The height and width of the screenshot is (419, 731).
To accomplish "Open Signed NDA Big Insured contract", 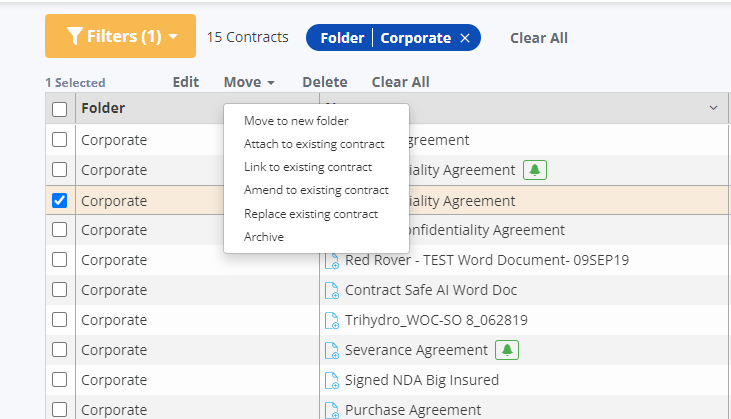I will pyautogui.click(x=421, y=380).
